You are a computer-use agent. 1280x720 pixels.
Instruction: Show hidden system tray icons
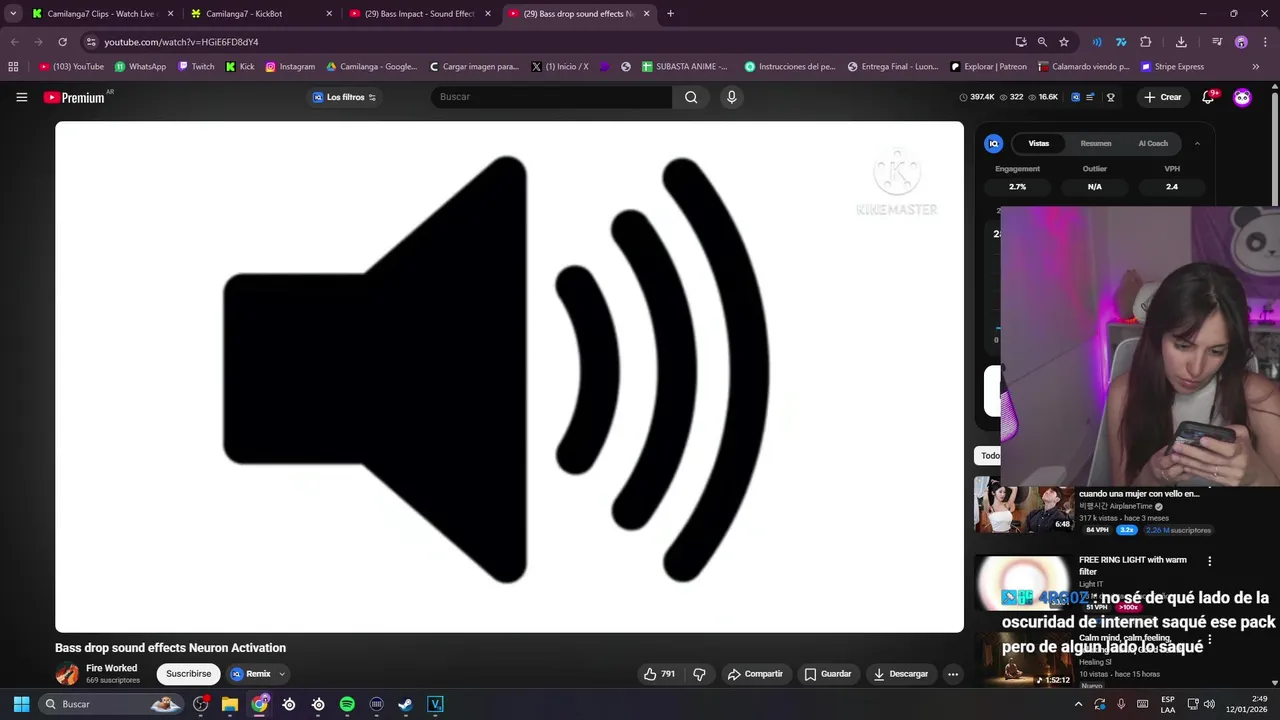coord(1078,704)
